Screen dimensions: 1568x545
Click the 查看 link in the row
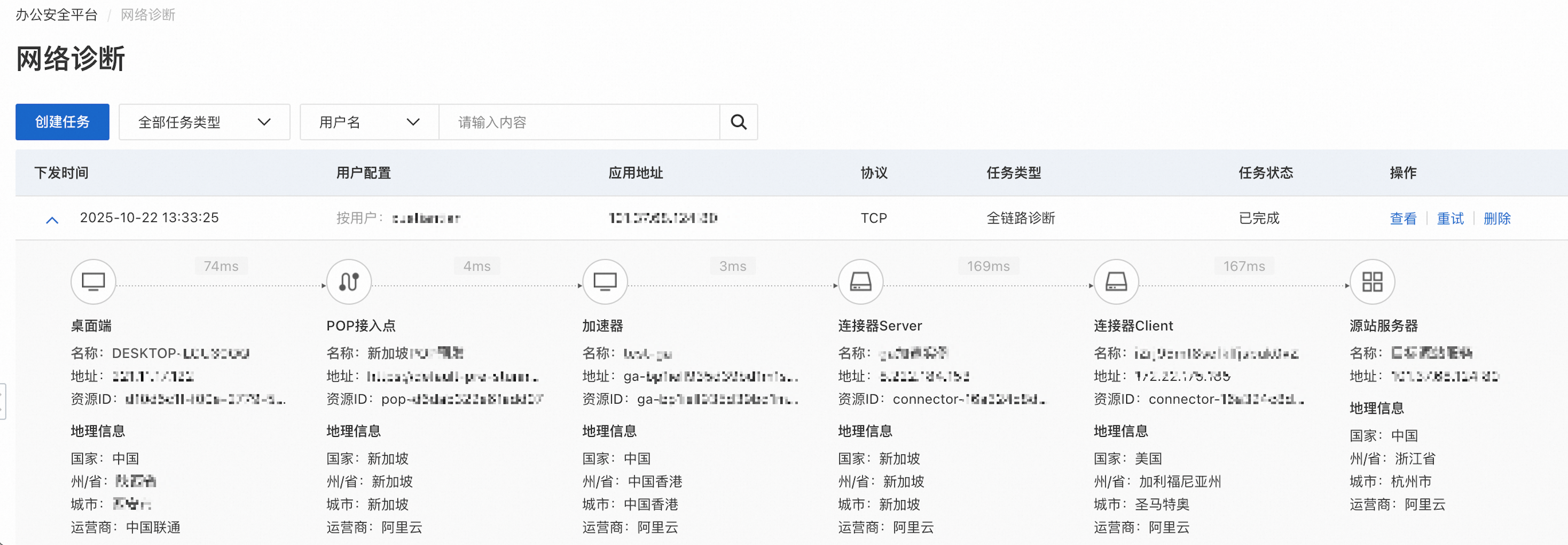[x=1402, y=218]
